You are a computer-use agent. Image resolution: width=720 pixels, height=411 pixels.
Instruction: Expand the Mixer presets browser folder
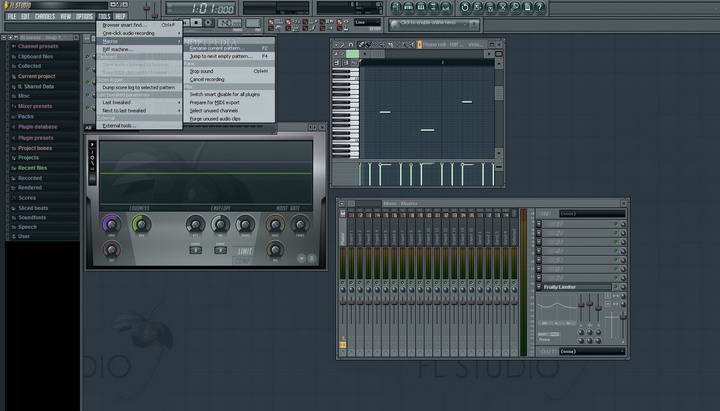pyautogui.click(x=35, y=105)
